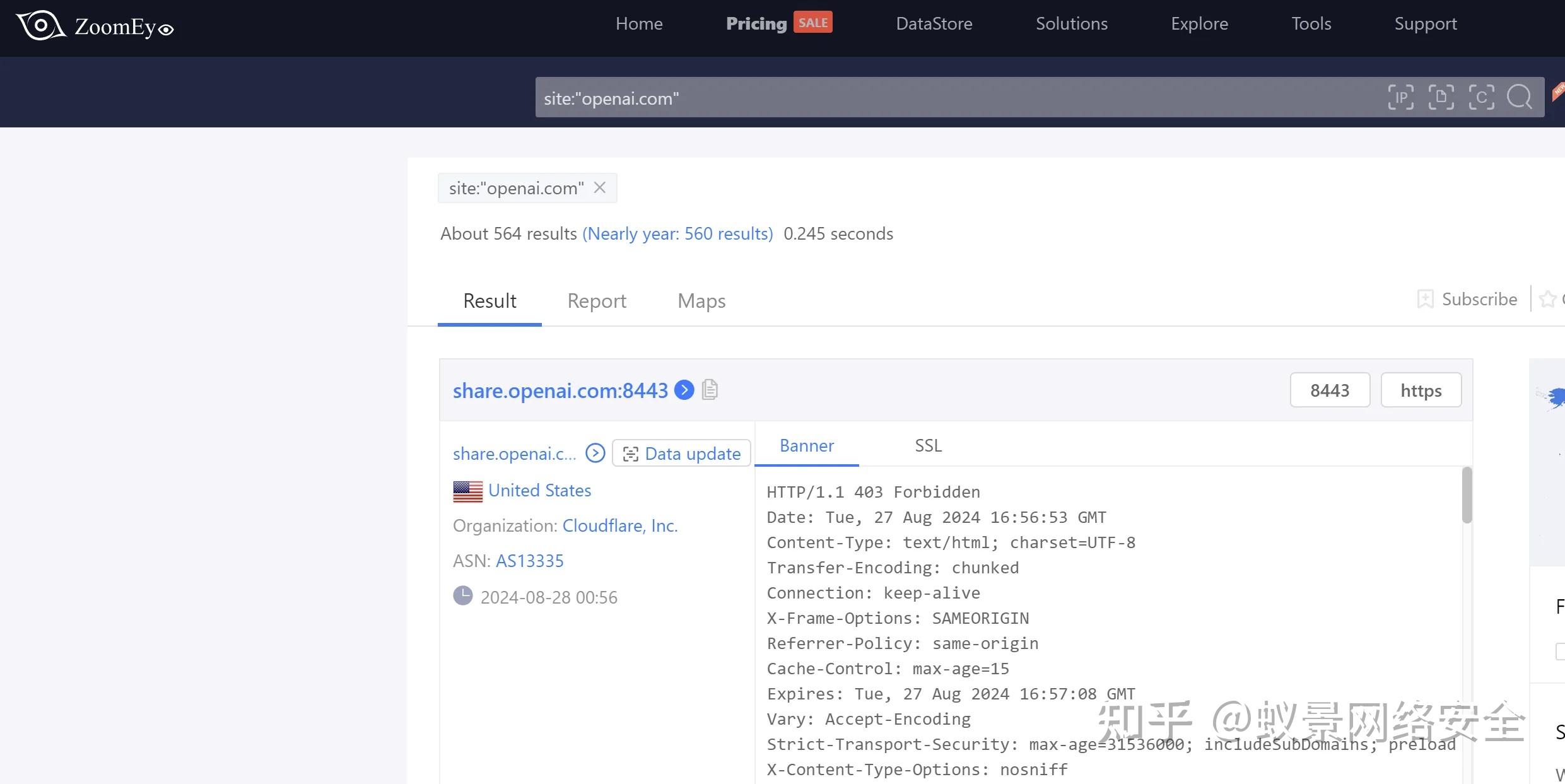Copy host using the clipboard icon
1565x784 pixels.
710,390
